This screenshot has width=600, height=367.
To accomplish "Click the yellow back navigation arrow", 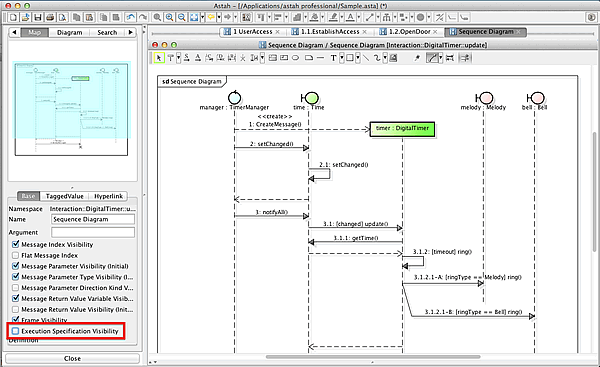I will click(x=211, y=17).
